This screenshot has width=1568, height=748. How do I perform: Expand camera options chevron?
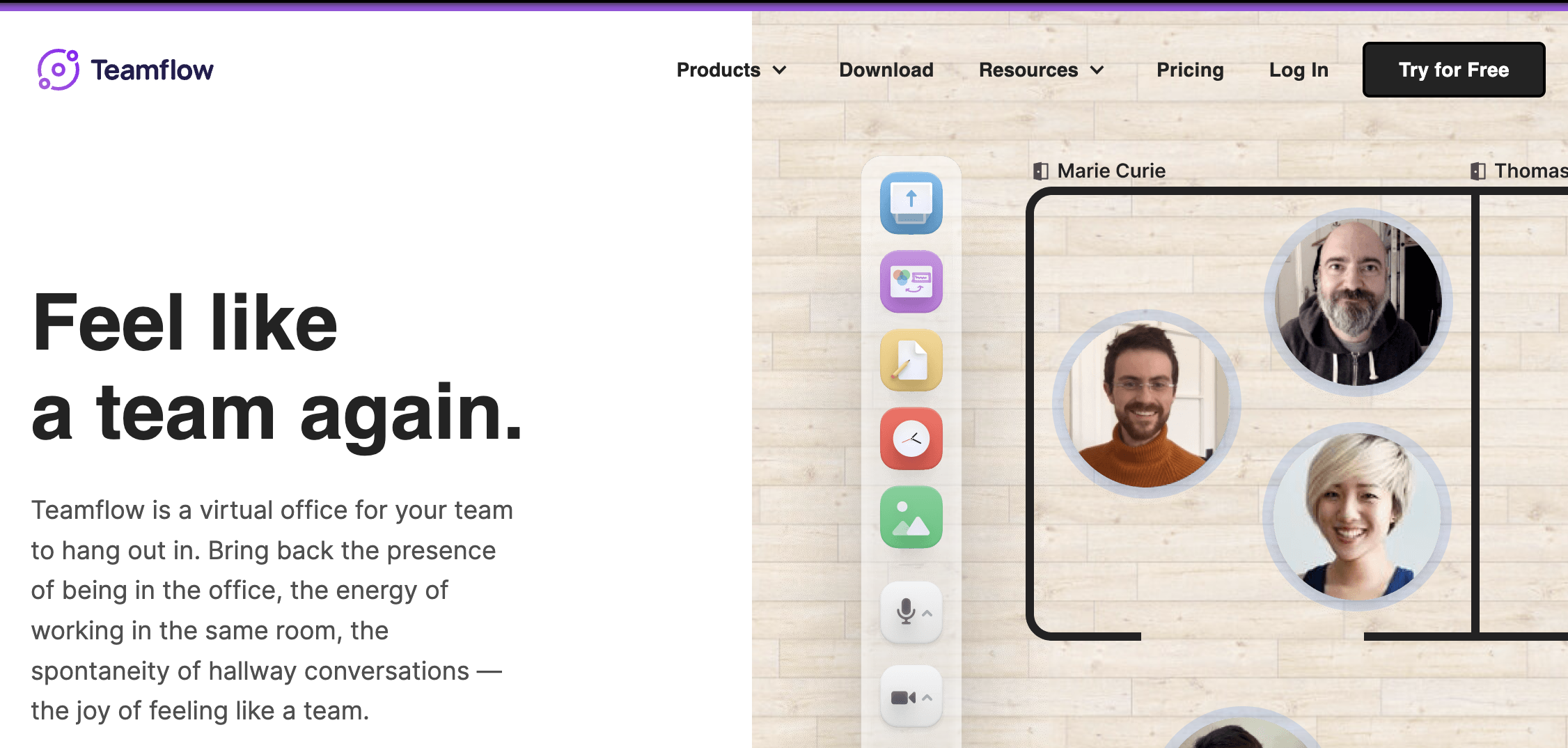pos(927,697)
